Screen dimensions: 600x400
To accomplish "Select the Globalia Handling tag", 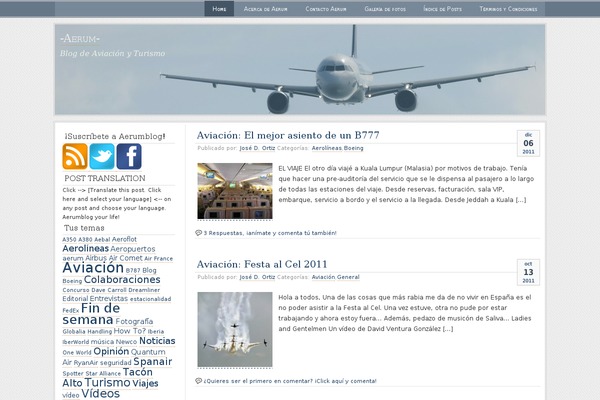I will click(87, 332).
